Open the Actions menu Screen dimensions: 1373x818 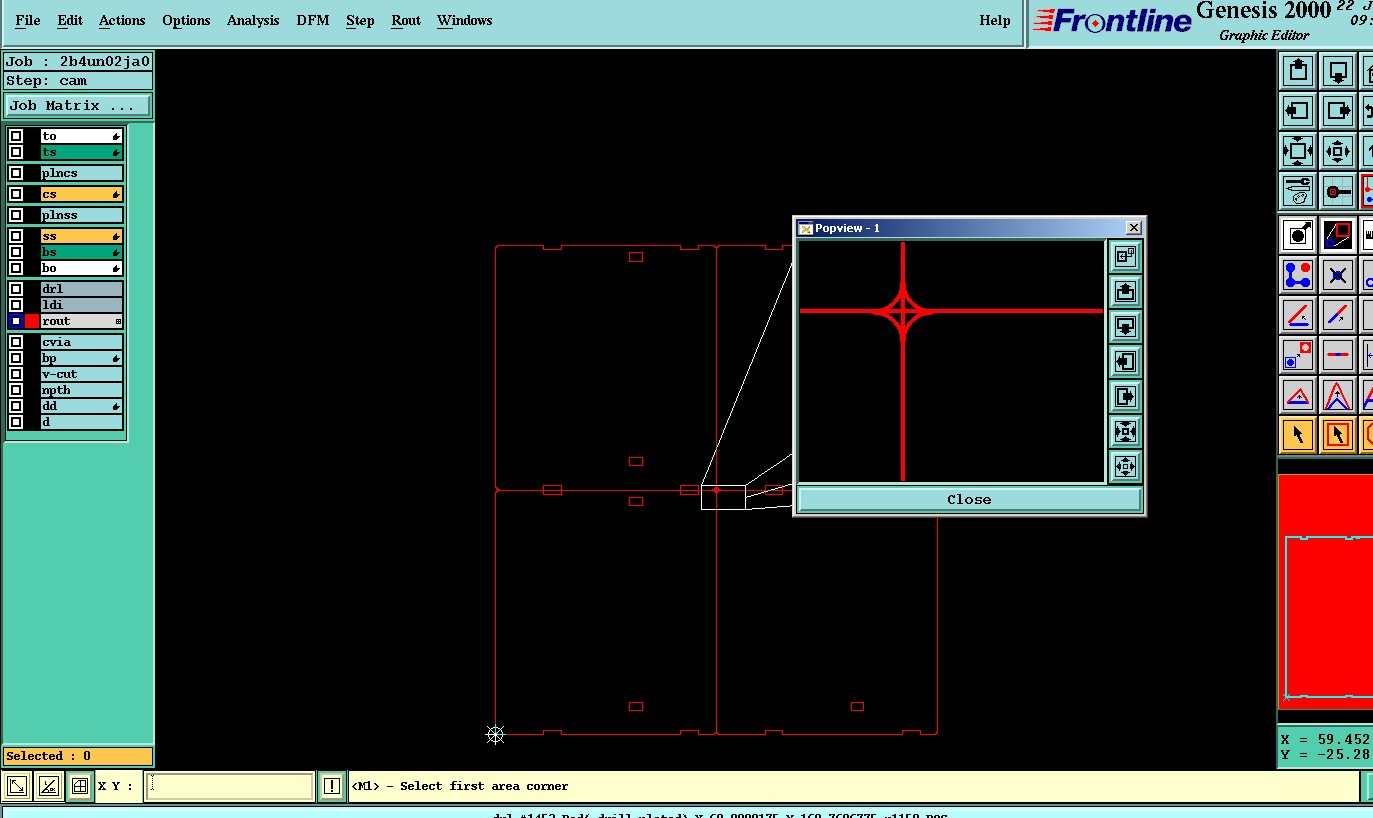coord(122,20)
